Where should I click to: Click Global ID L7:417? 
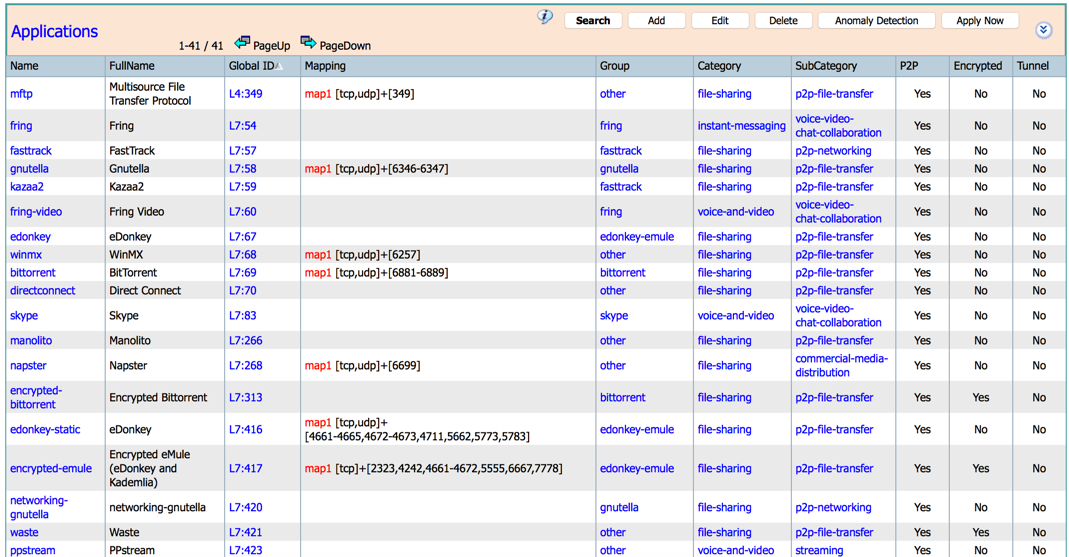coord(245,468)
